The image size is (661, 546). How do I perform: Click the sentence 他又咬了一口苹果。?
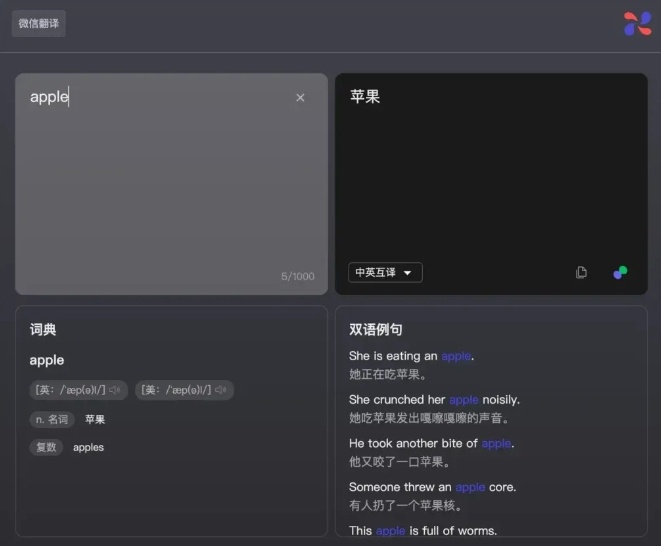pyautogui.click(x=400, y=462)
